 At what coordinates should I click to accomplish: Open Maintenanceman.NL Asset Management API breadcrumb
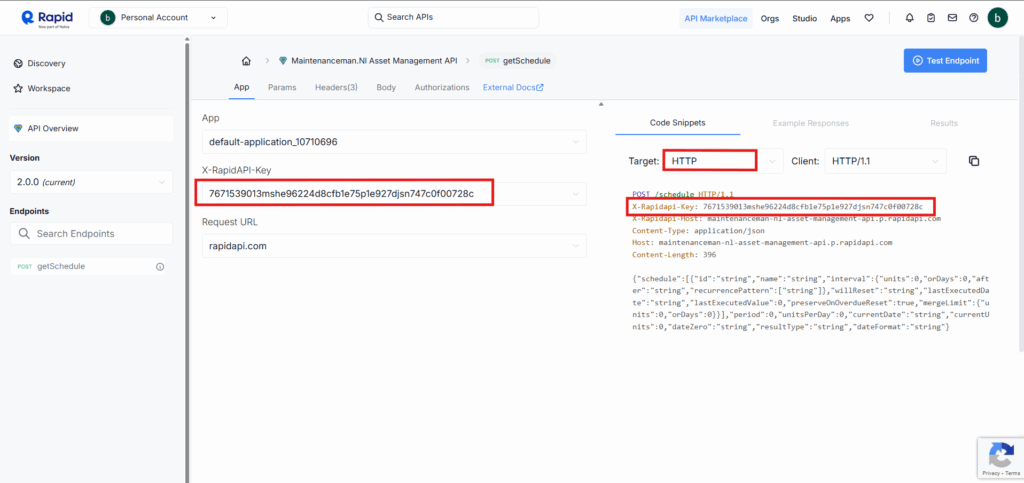pyautogui.click(x=368, y=61)
